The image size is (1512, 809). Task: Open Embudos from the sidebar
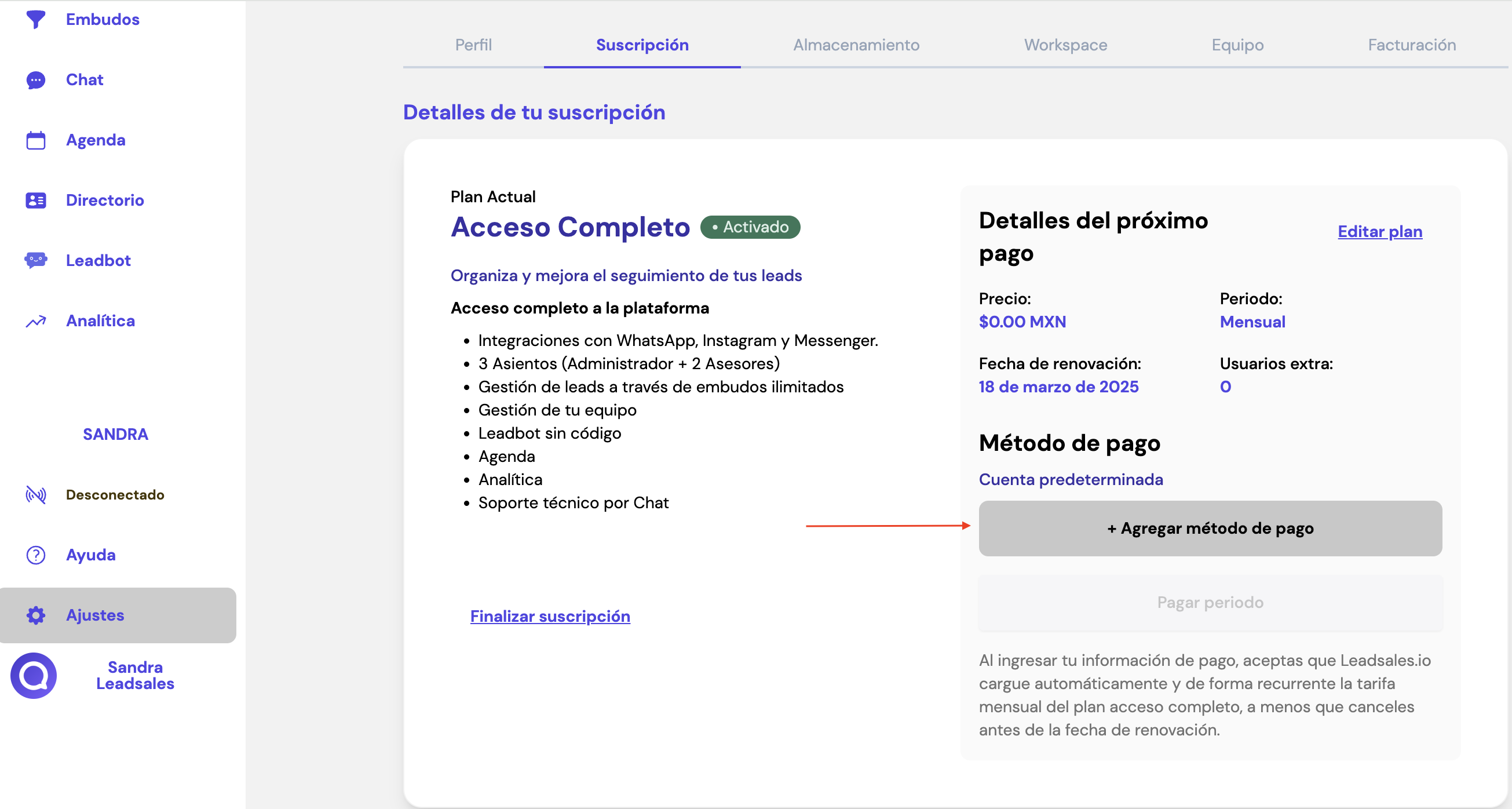pos(103,19)
